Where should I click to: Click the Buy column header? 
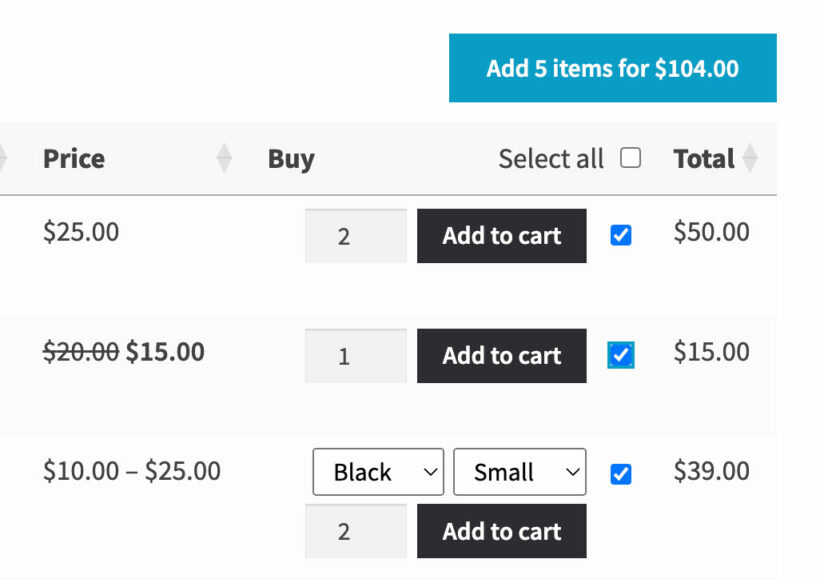[x=291, y=158]
